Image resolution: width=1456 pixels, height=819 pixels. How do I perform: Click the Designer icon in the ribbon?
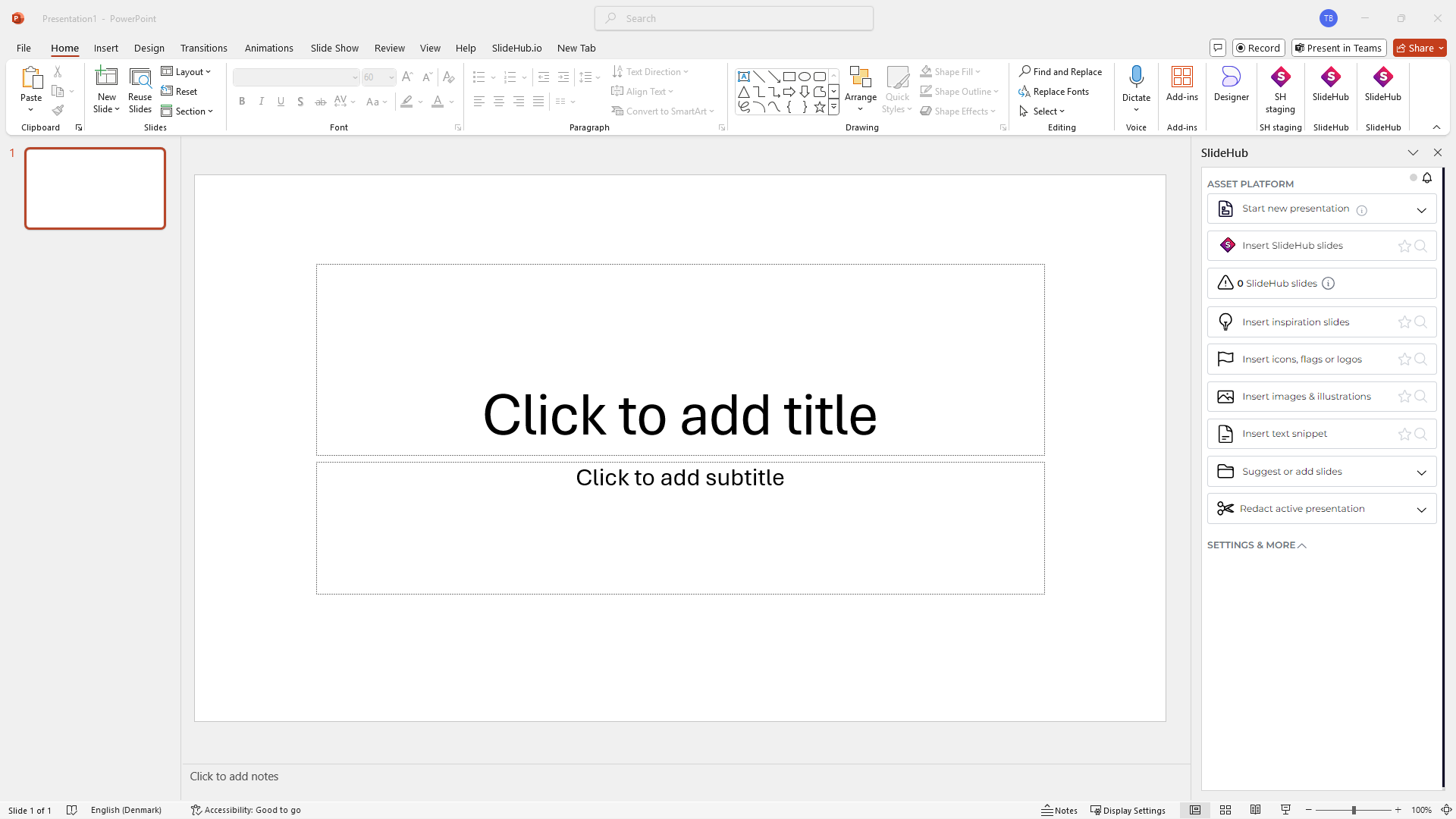tap(1231, 83)
